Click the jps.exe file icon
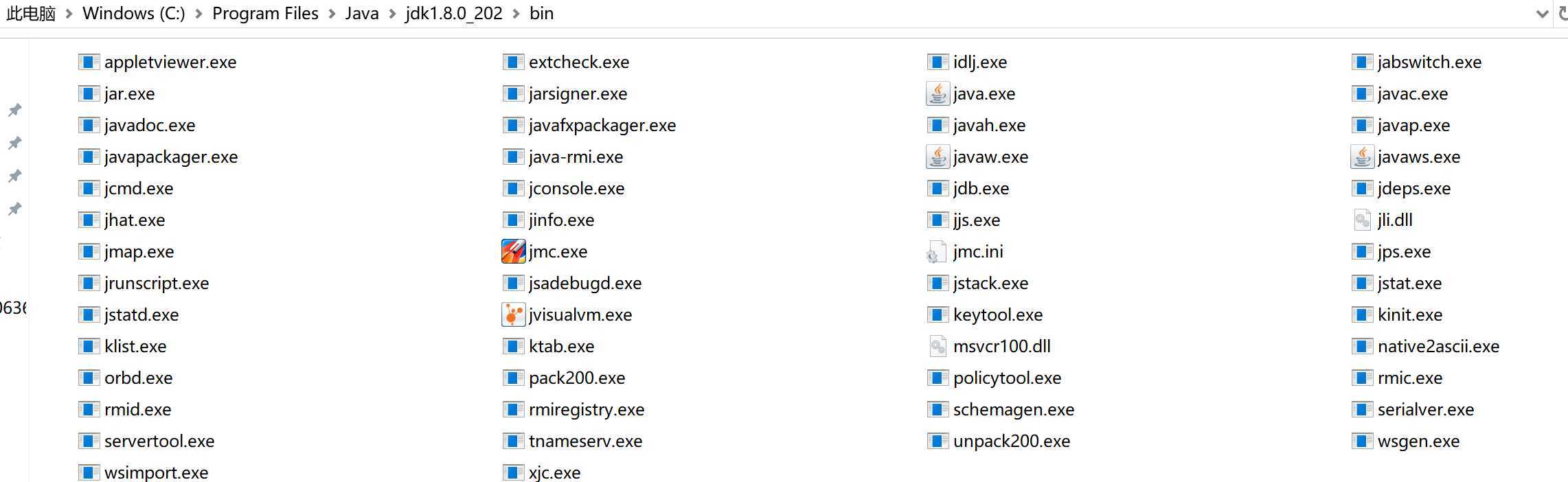1568x482 pixels. pyautogui.click(x=1362, y=251)
